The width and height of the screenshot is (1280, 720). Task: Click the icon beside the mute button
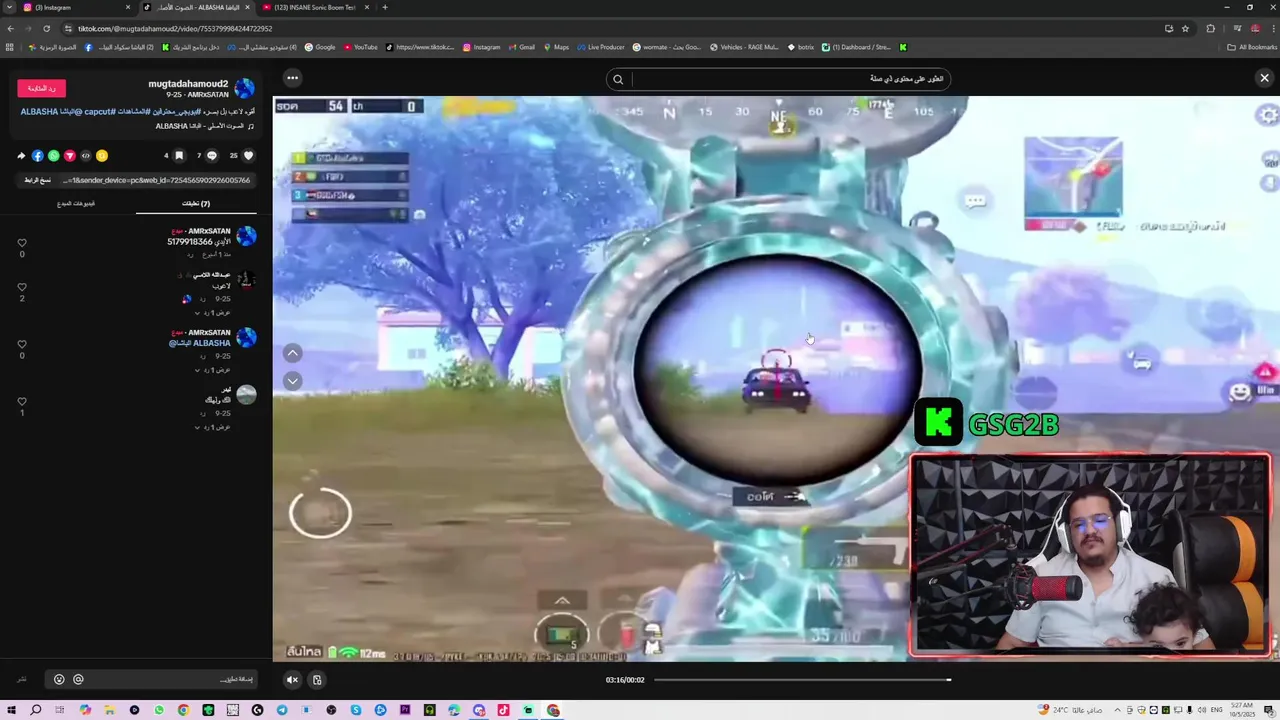point(317,680)
